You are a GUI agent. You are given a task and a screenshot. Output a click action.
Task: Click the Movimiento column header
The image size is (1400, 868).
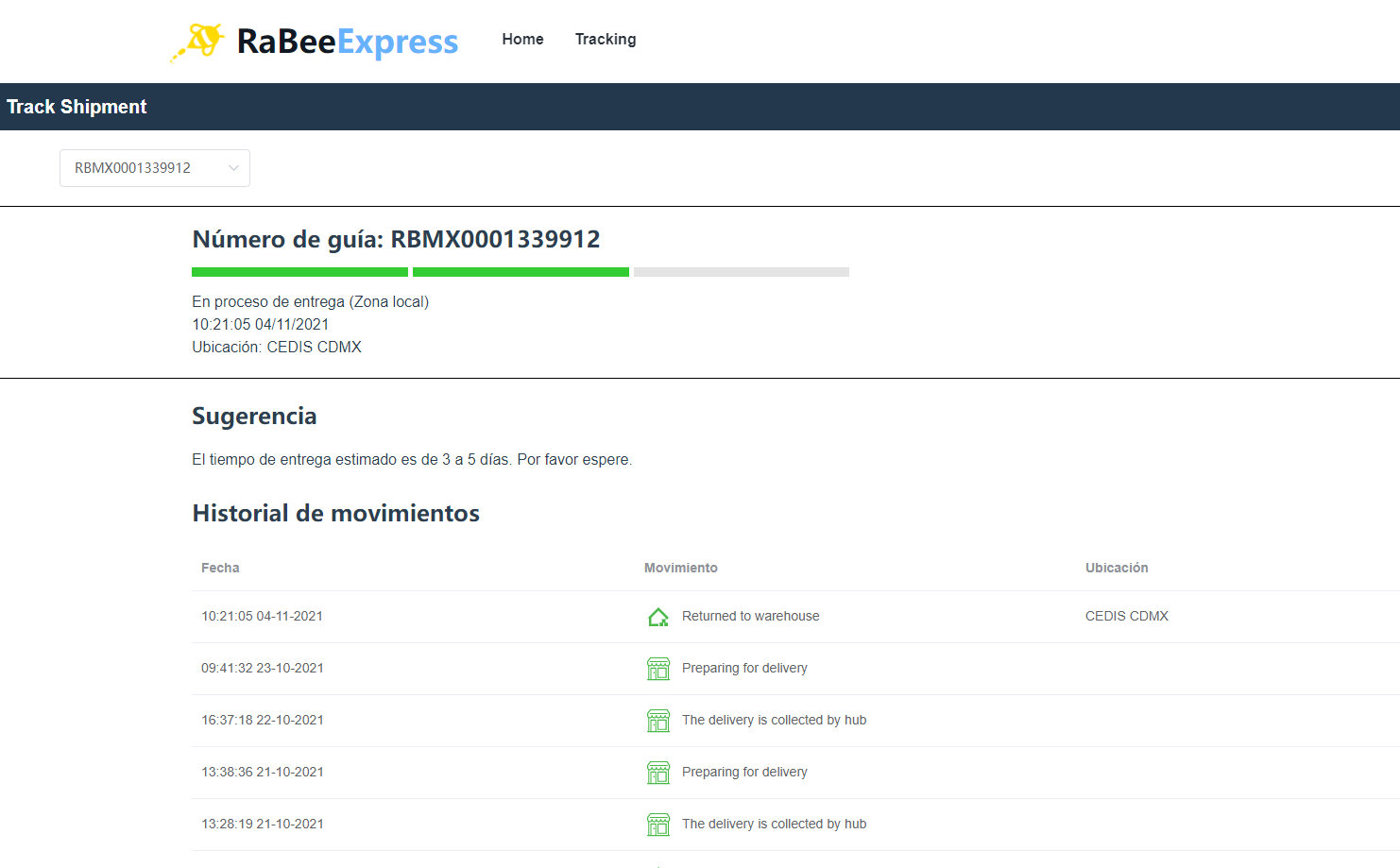coord(680,568)
